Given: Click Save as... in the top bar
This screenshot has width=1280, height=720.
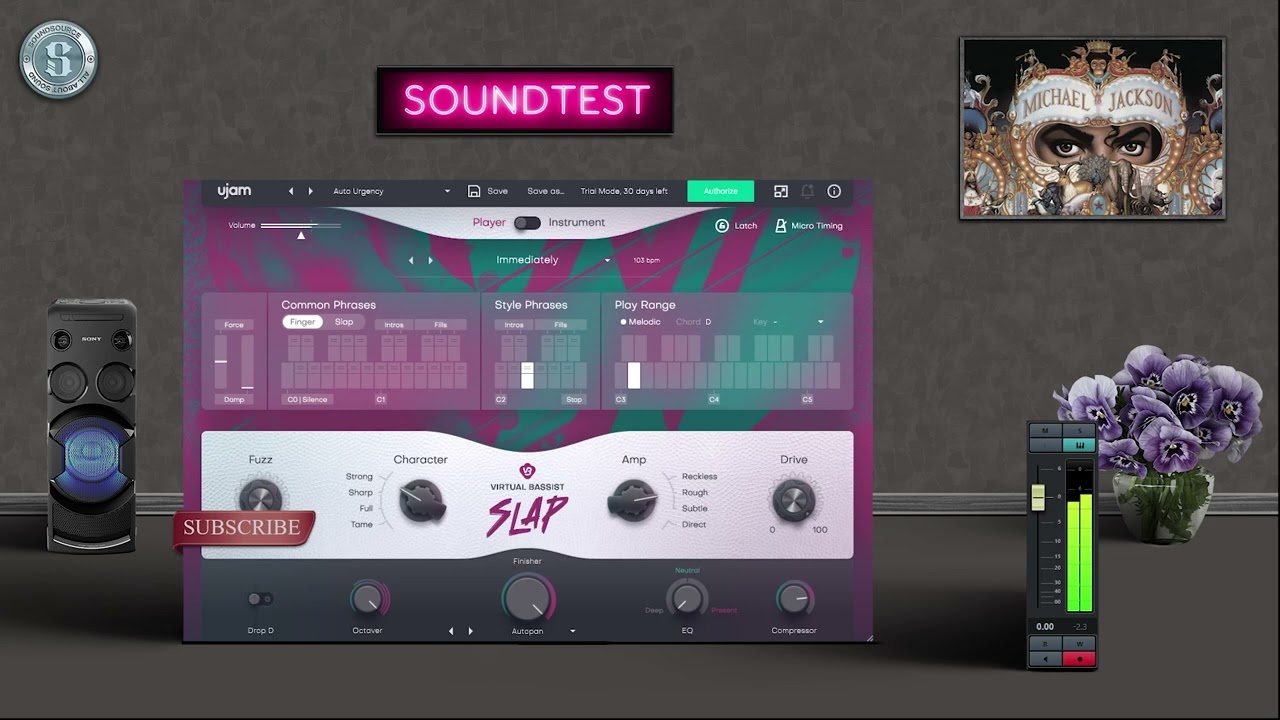Looking at the screenshot, I should 546,191.
